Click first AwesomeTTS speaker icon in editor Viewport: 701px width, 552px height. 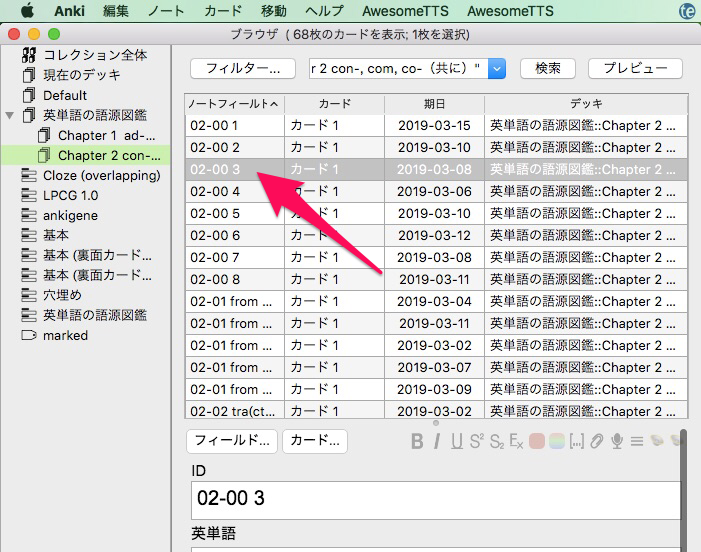point(657,441)
